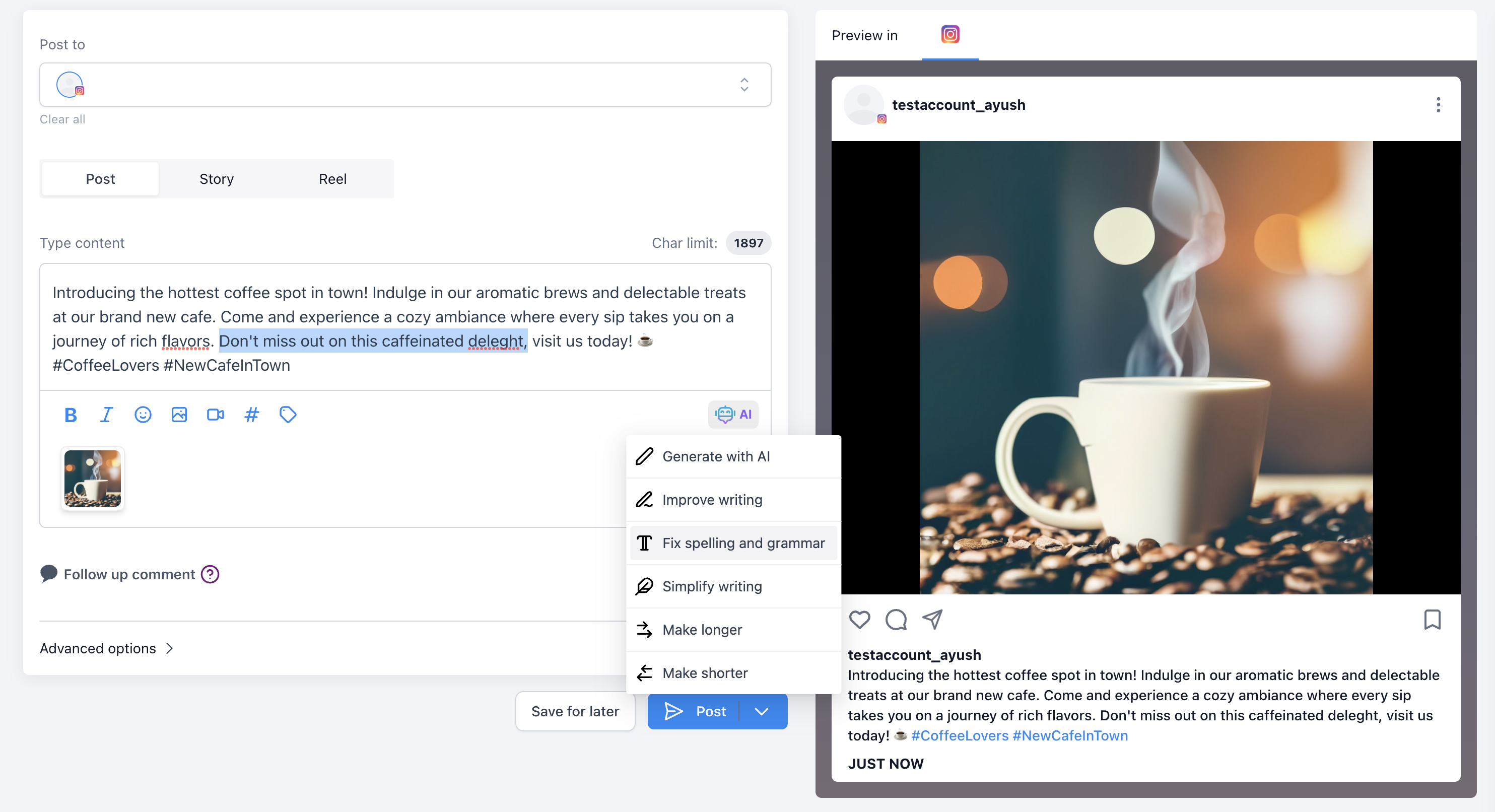Screen dimensions: 1495x812
Task: Switch post type to Story
Action: (x=217, y=179)
